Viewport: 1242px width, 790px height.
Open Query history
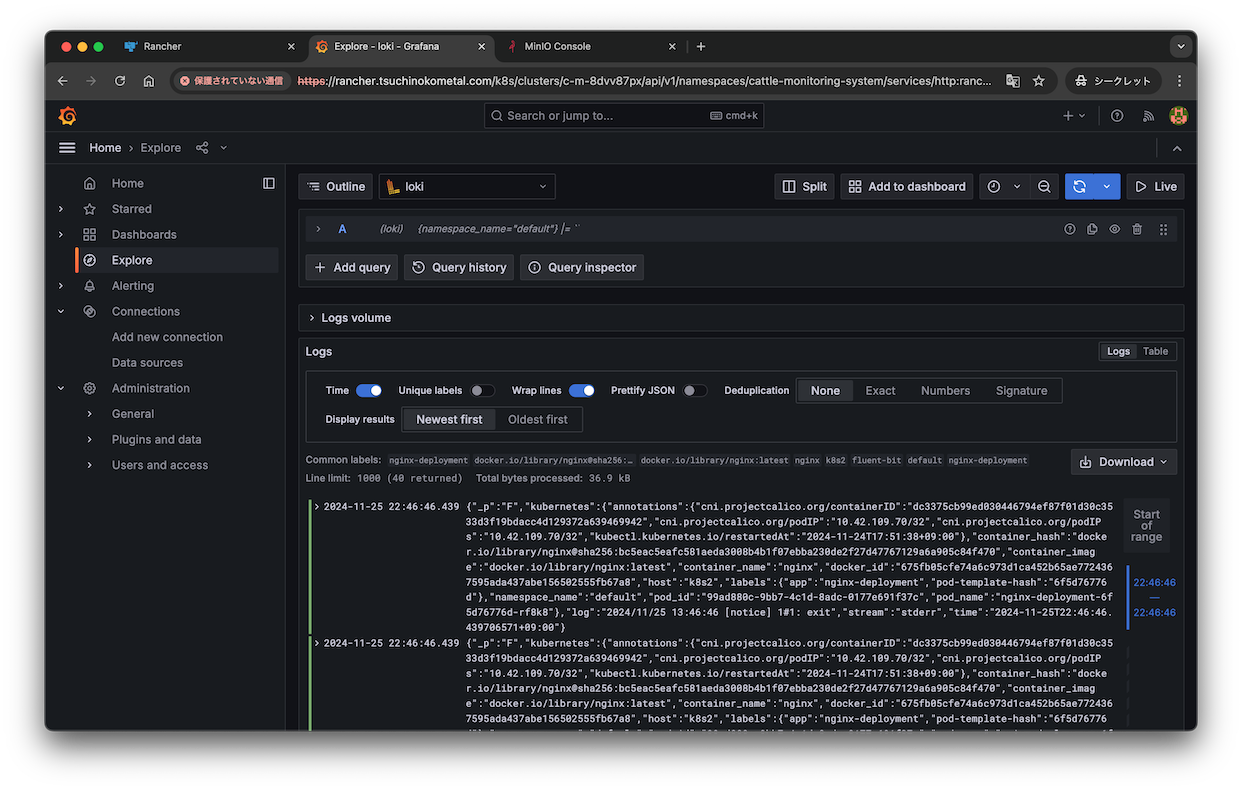[x=460, y=268]
